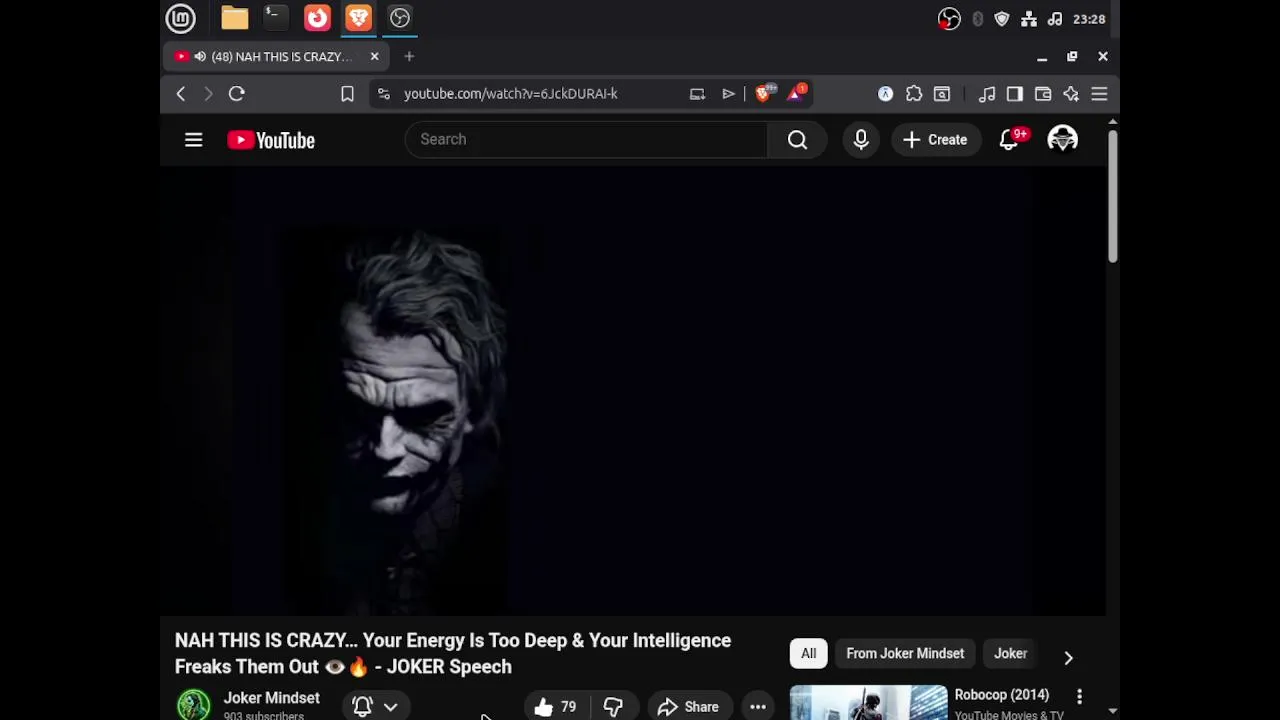Open the account avatar menu
The height and width of the screenshot is (720, 1280).
pos(1063,140)
